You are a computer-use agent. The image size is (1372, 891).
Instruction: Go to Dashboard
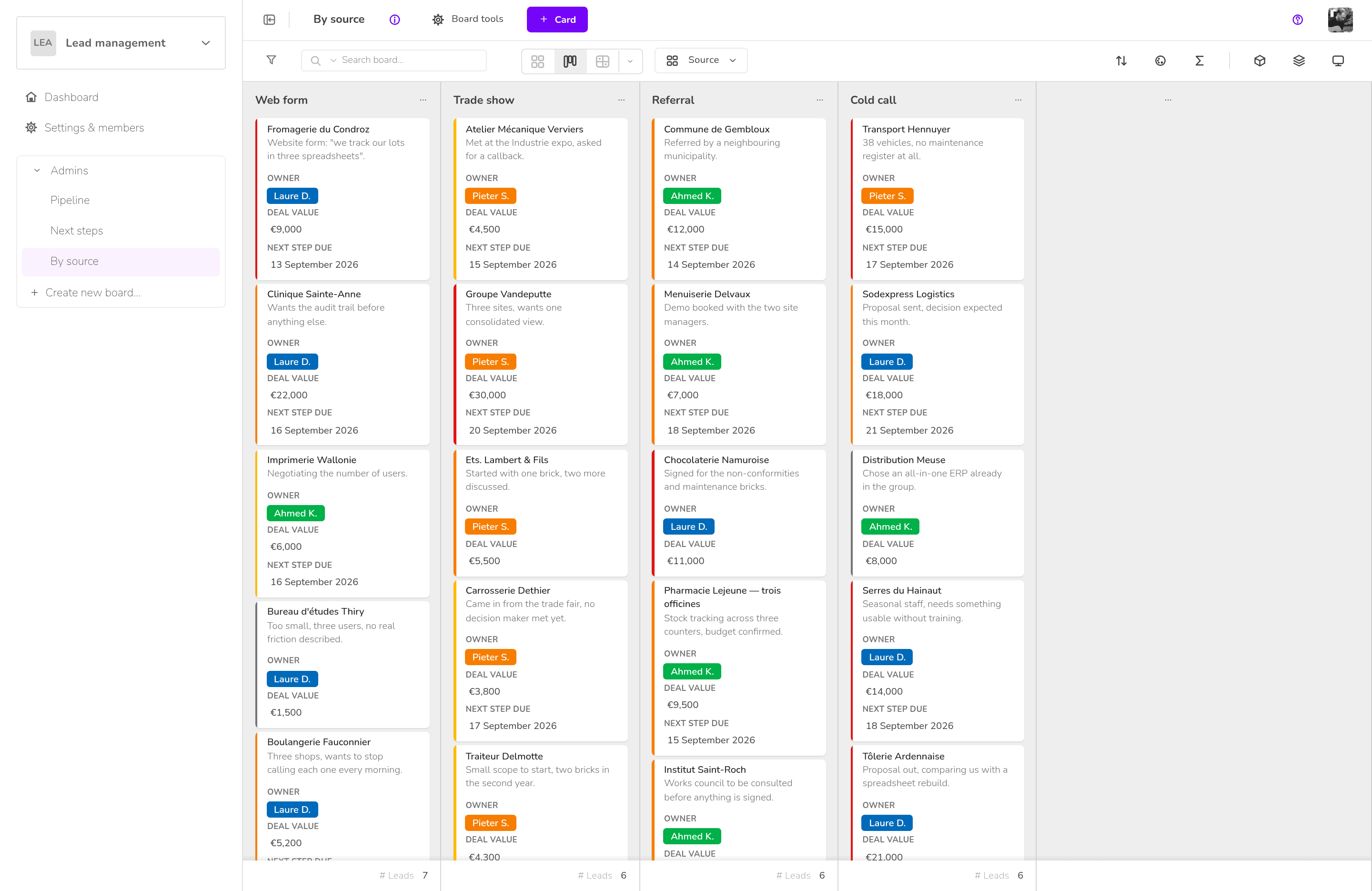[71, 97]
